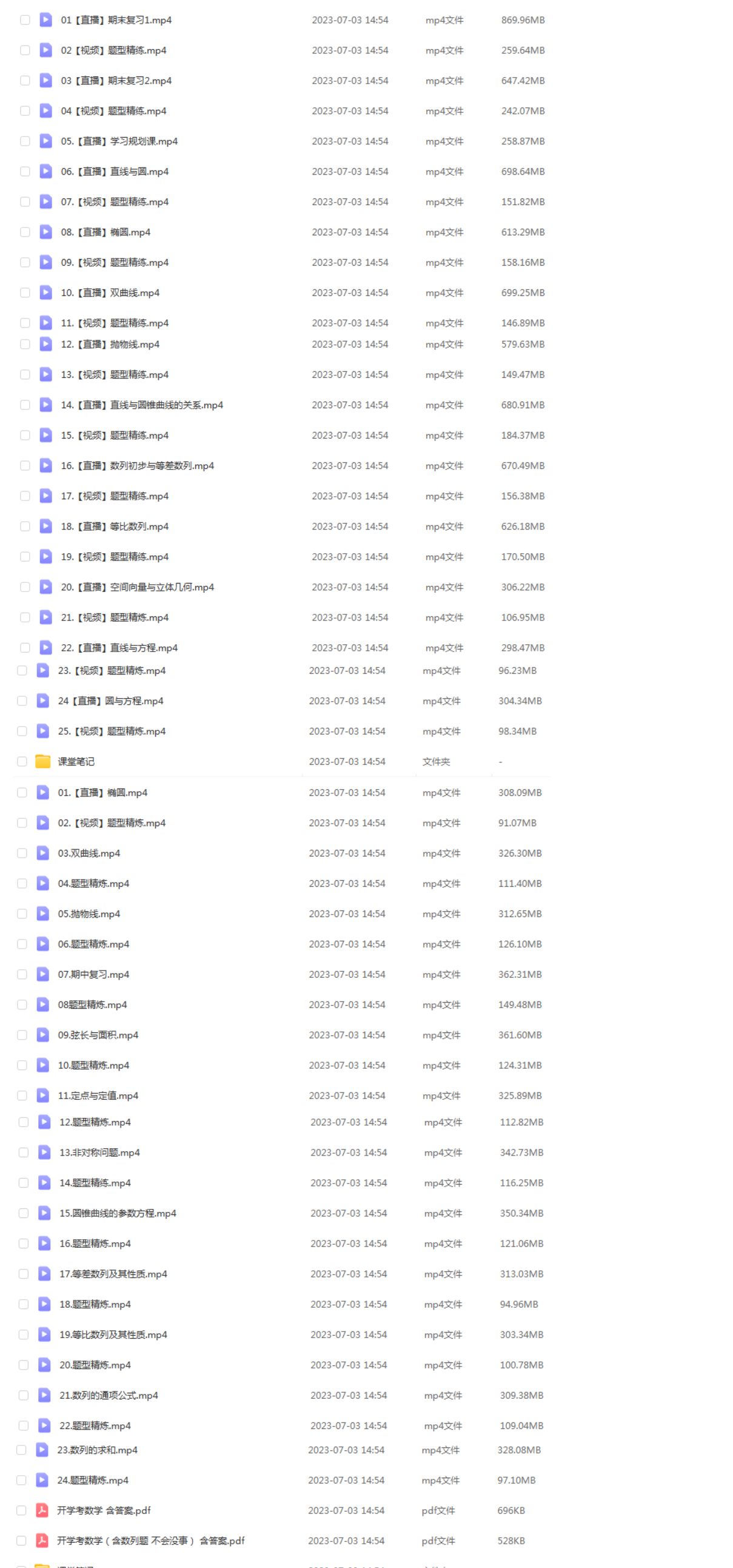
Task: Select checkbox beside 课堂笔记 folder
Action: (22, 761)
